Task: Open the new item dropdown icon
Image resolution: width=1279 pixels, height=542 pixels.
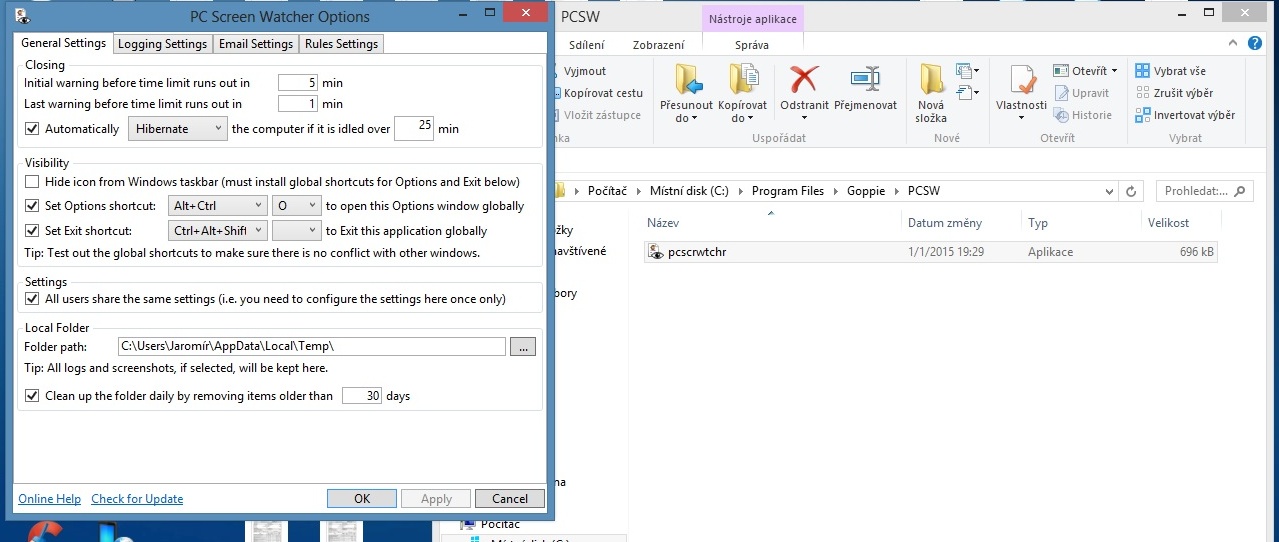Action: coord(966,71)
